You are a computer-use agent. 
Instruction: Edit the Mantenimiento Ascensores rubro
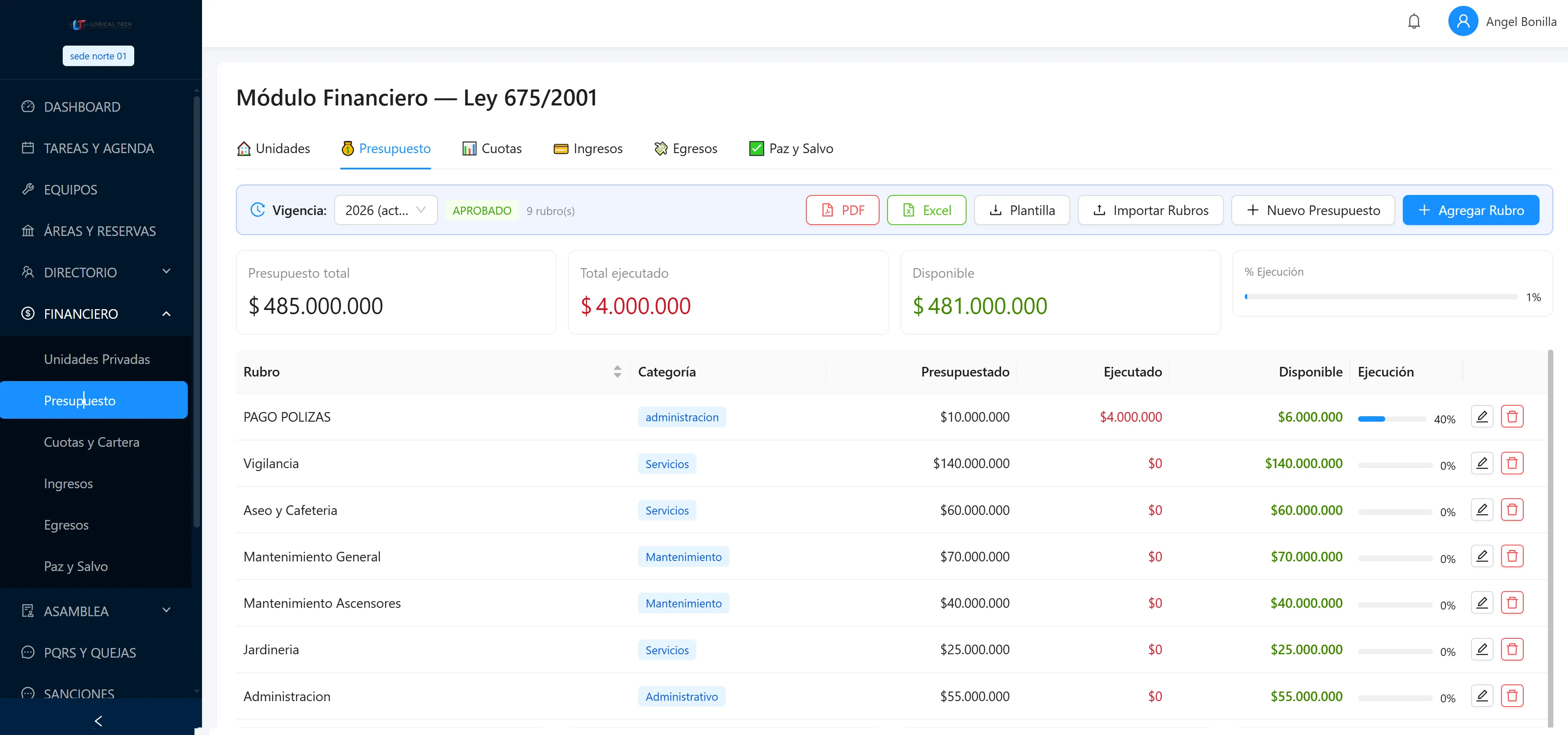(1481, 603)
